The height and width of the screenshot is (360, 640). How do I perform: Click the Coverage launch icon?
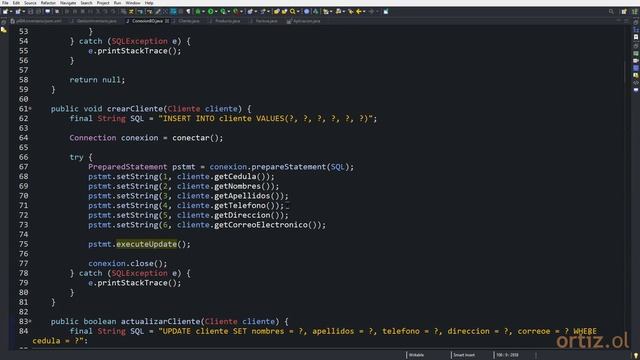pos(223,11)
